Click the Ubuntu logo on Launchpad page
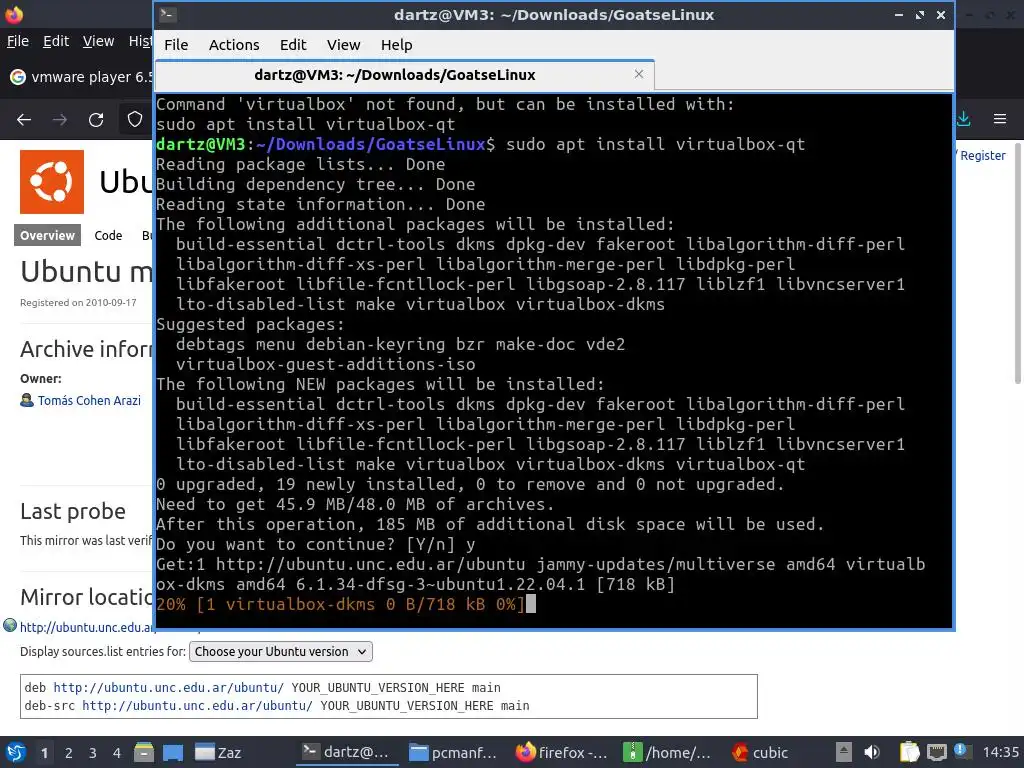The image size is (1024, 768). coord(52,182)
